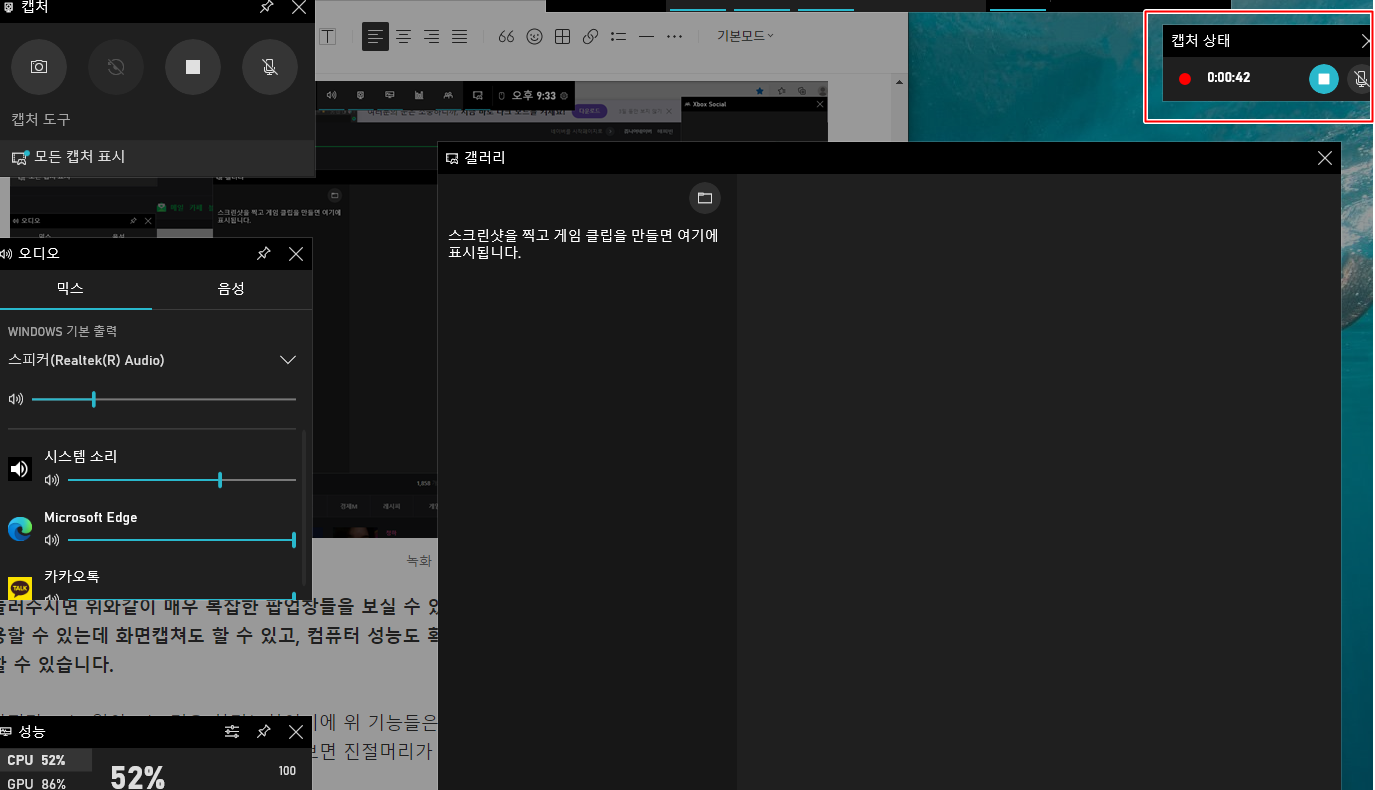
Task: Open the toolbar overflow ellipsis menu
Action: coord(673,36)
